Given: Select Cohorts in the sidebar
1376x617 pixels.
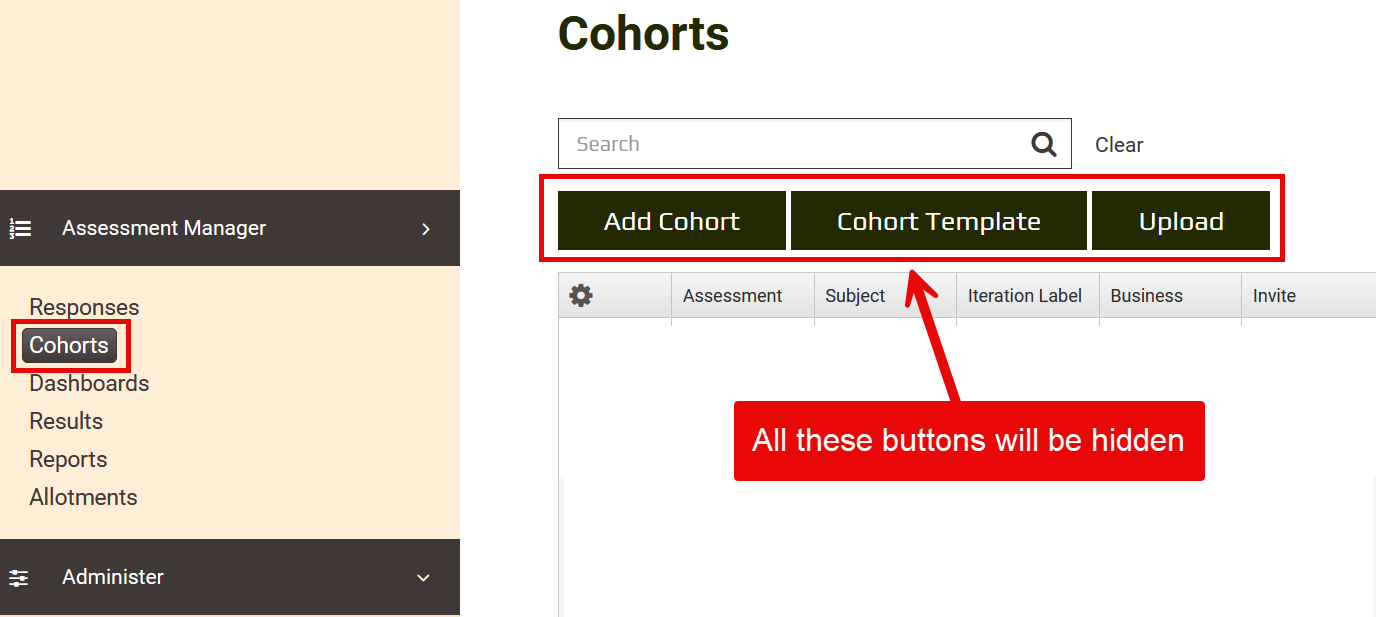Looking at the screenshot, I should click(x=69, y=345).
